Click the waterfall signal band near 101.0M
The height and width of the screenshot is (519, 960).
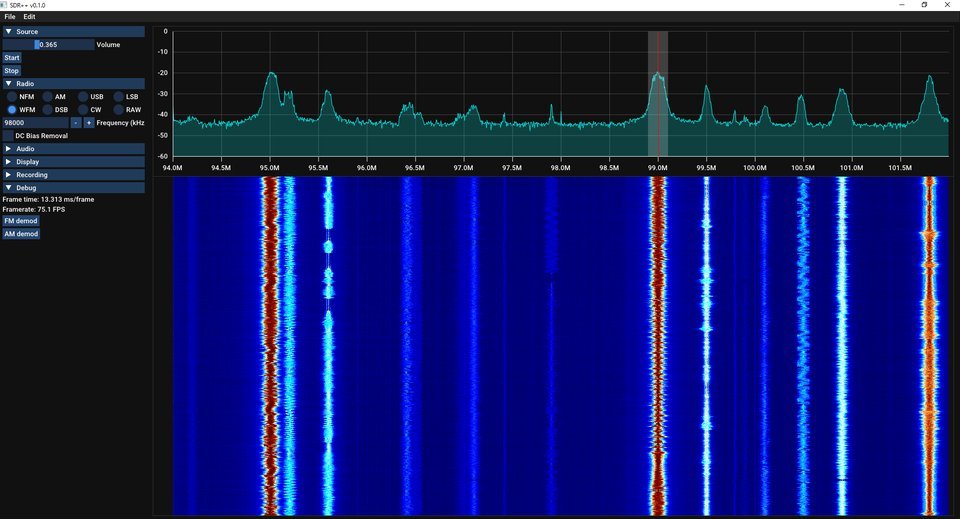coord(842,346)
